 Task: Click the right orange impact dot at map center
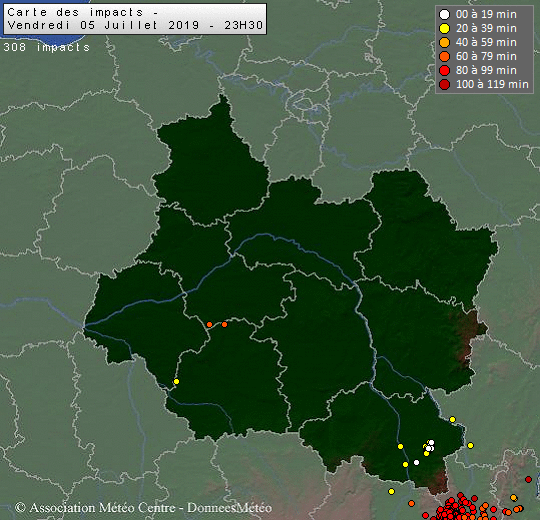point(225,324)
